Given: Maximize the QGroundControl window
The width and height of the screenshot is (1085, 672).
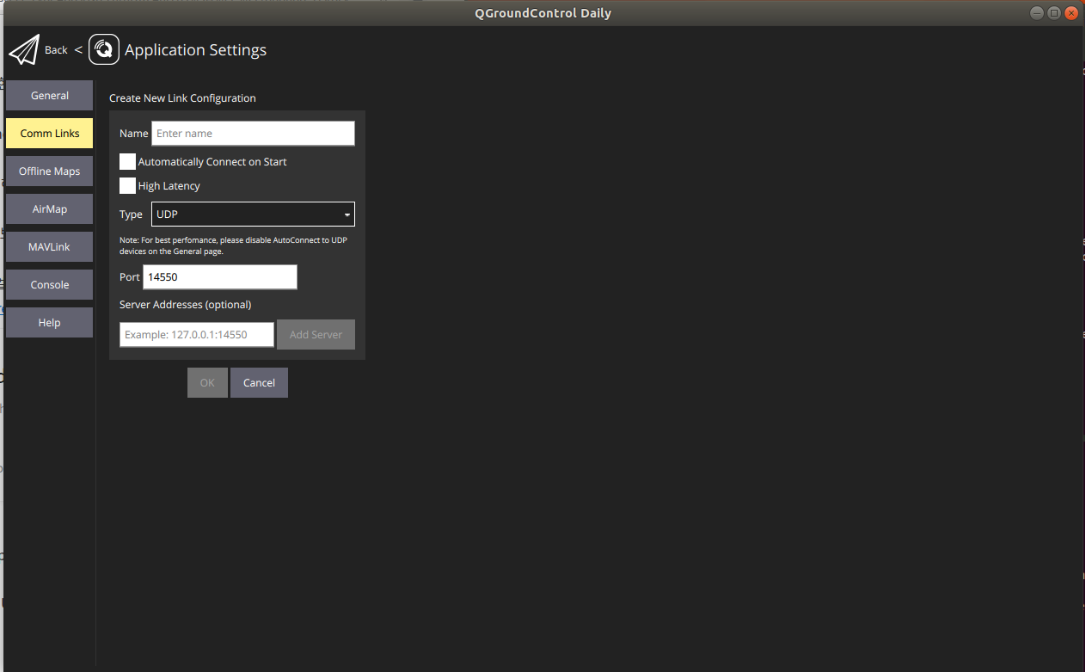Looking at the screenshot, I should point(1054,13).
